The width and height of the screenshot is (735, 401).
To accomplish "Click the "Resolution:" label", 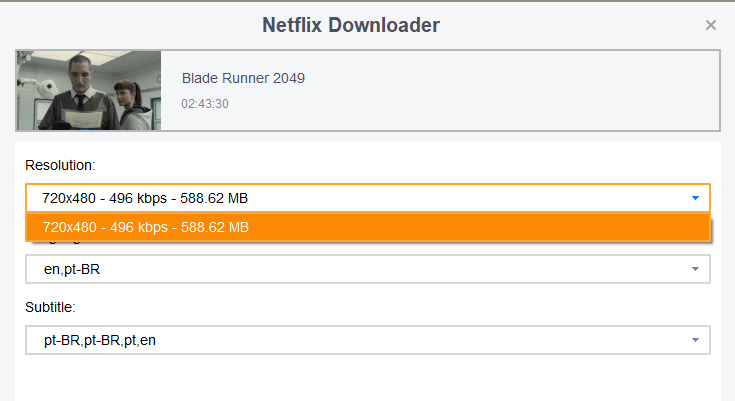I will [60, 165].
